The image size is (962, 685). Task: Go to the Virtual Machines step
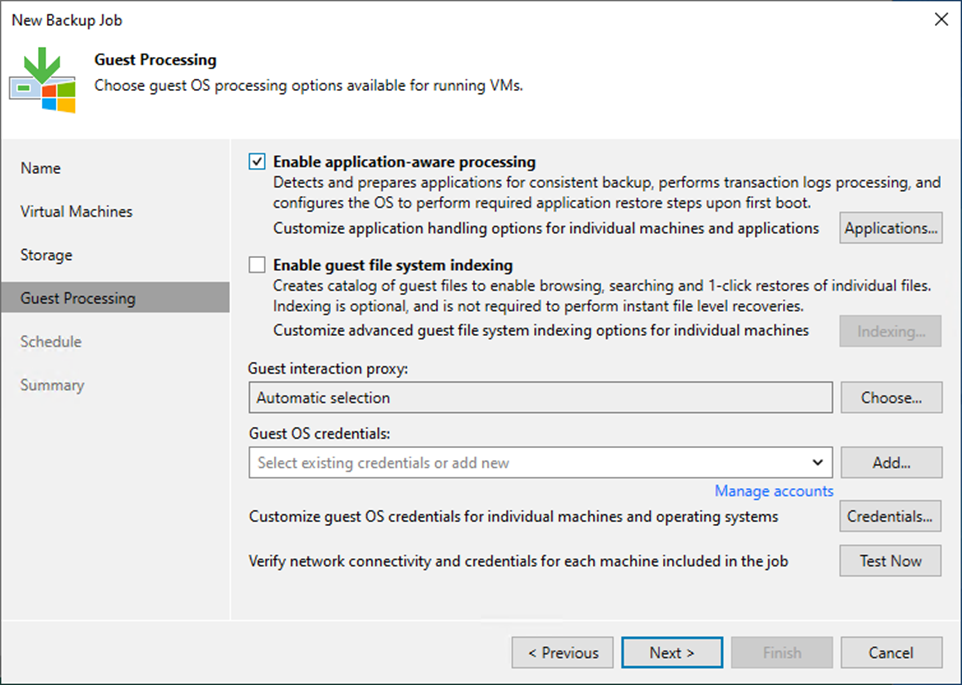click(x=76, y=212)
